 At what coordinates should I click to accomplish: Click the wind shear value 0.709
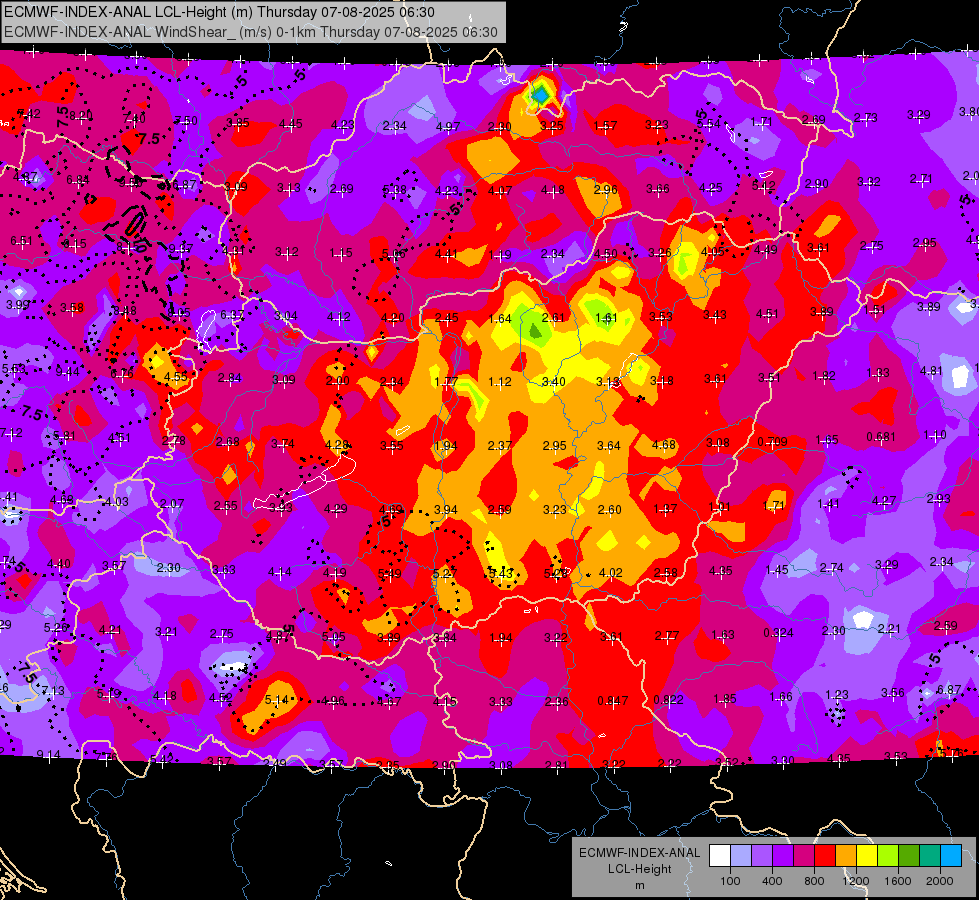coord(772,442)
